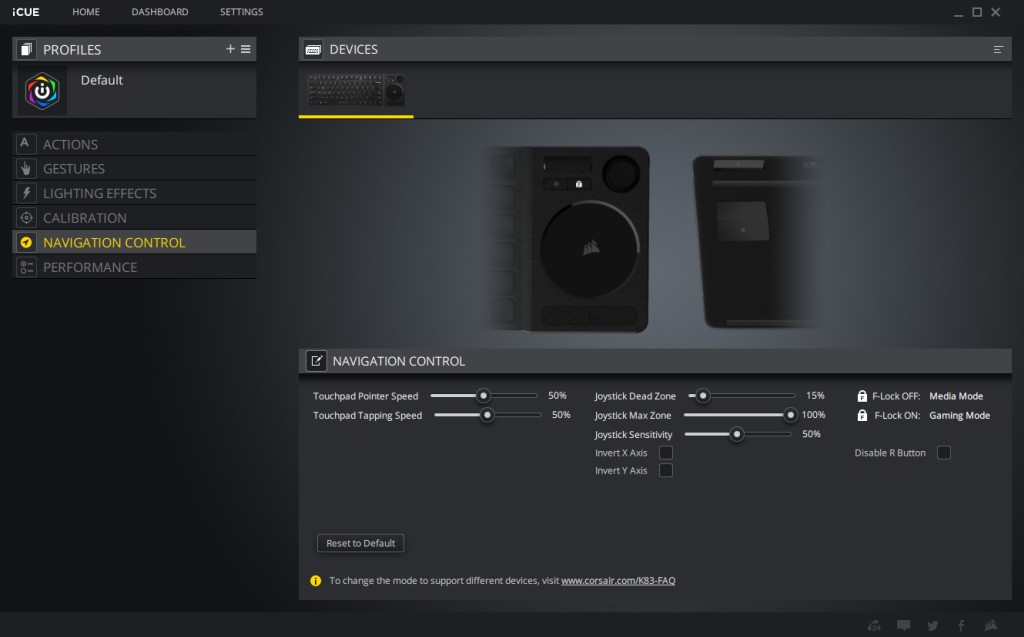This screenshot has width=1024, height=637.
Task: Click the Lighting Effects bolt icon
Action: click(25, 193)
